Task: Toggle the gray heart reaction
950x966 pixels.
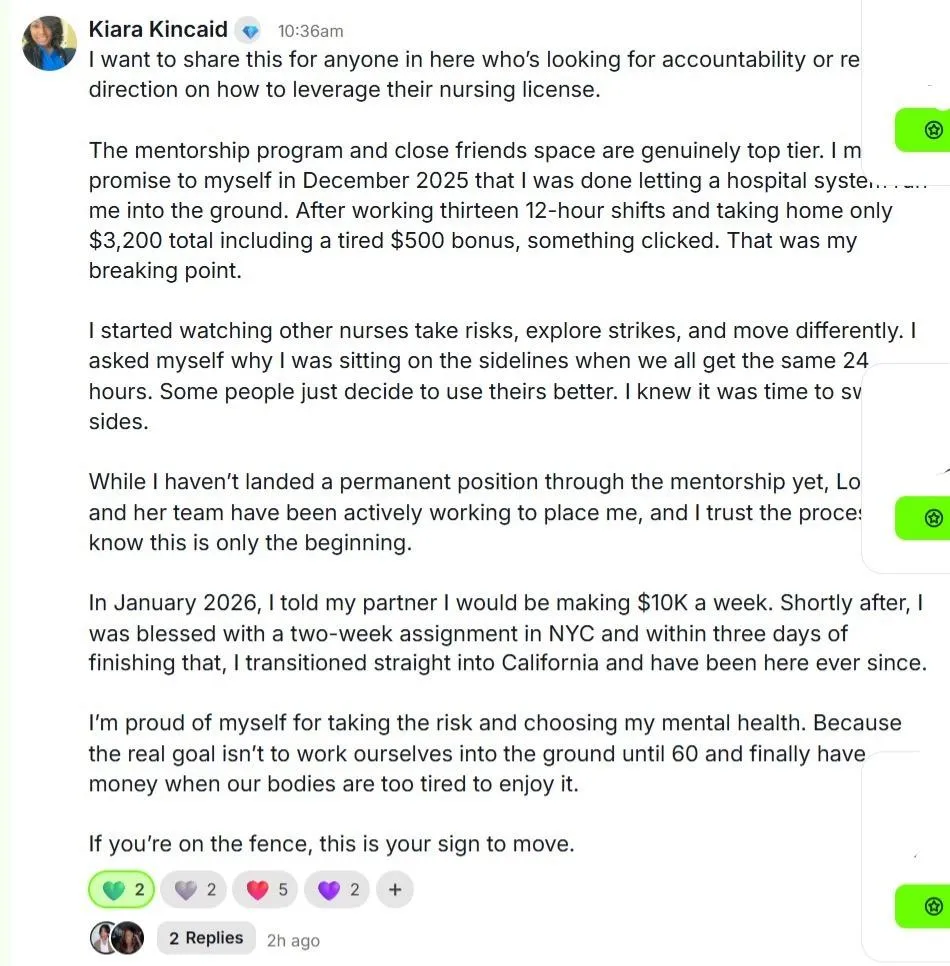Action: click(x=193, y=890)
